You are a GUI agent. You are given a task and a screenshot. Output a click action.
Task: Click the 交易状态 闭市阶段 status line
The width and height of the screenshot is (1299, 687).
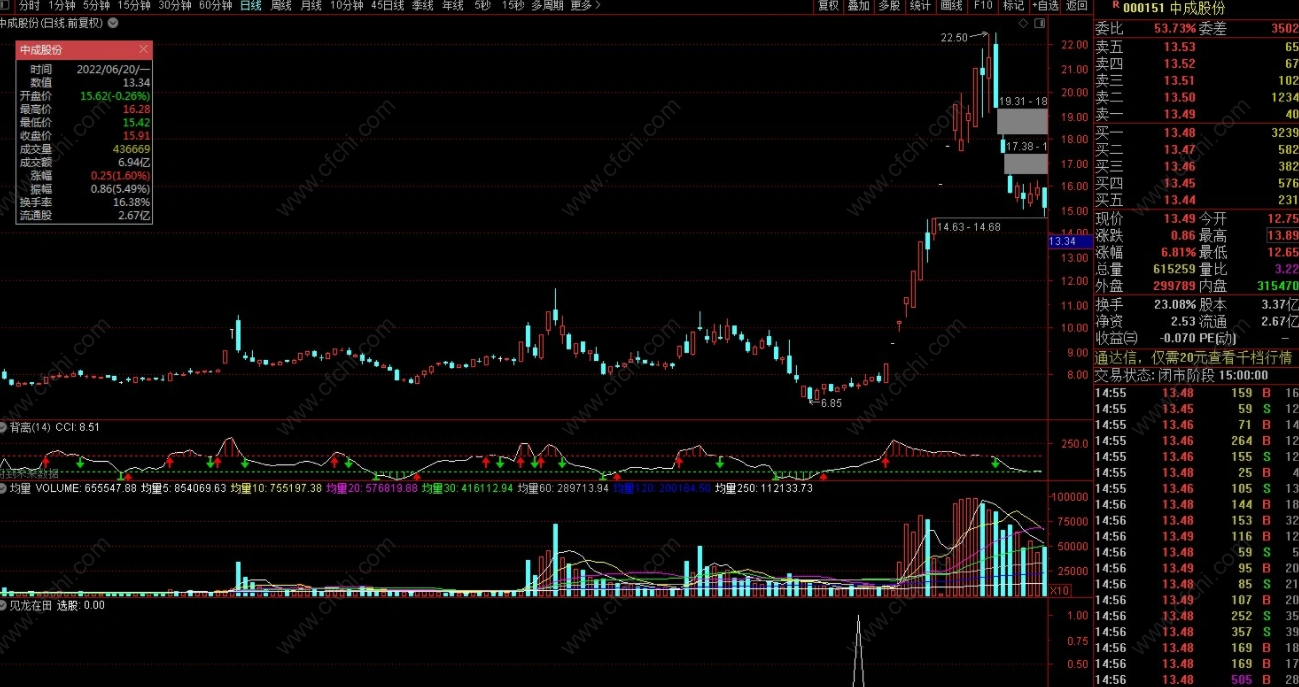[1181, 375]
